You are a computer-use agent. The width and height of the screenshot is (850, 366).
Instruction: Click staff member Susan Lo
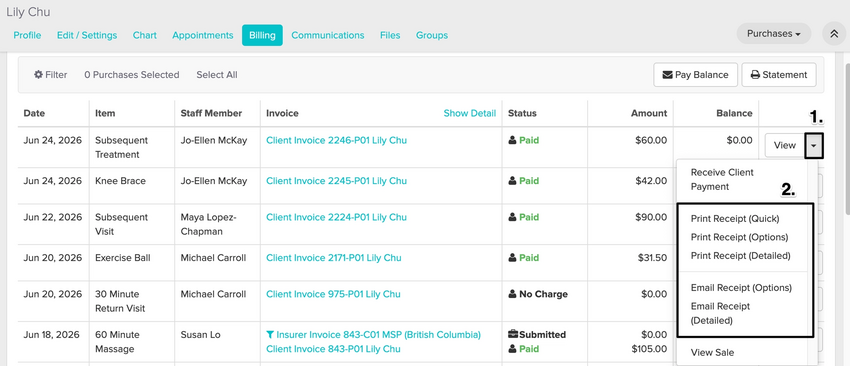(x=200, y=335)
